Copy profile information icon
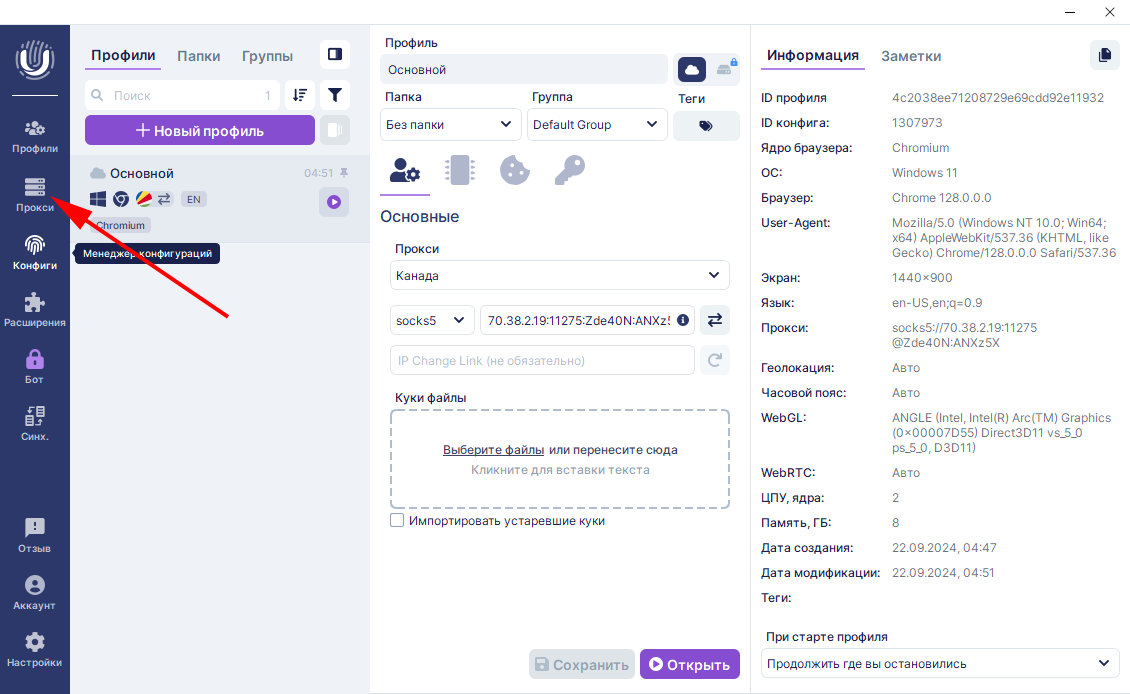The image size is (1130, 694). pos(1104,55)
